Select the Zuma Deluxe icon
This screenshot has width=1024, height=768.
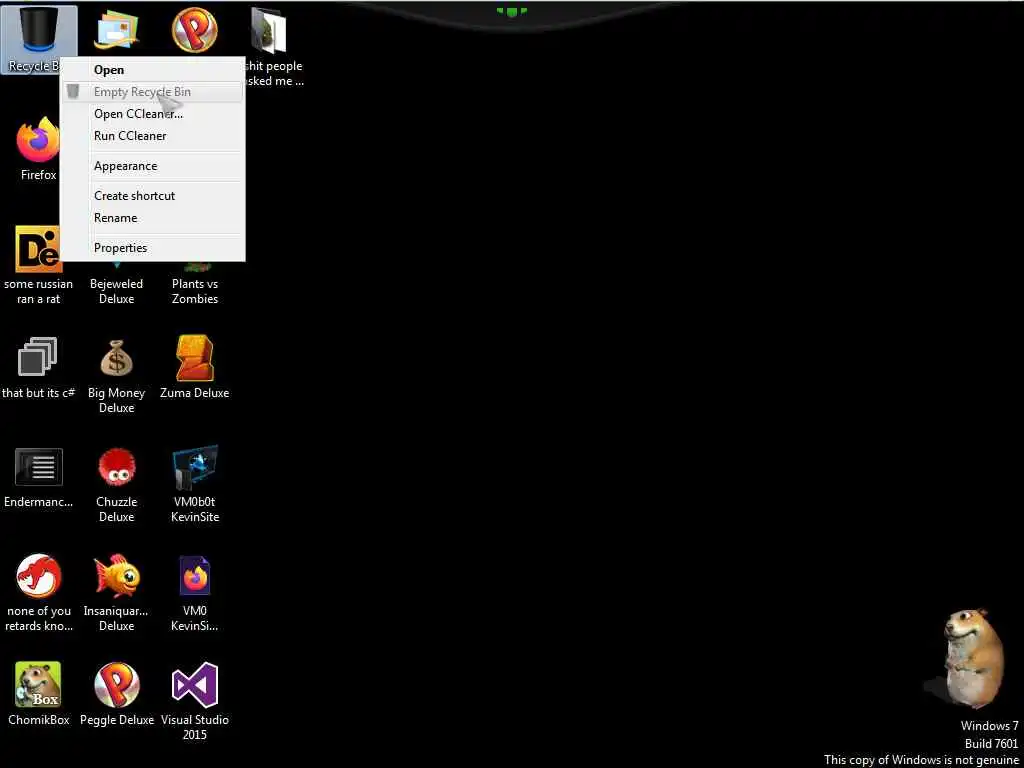[x=195, y=358]
